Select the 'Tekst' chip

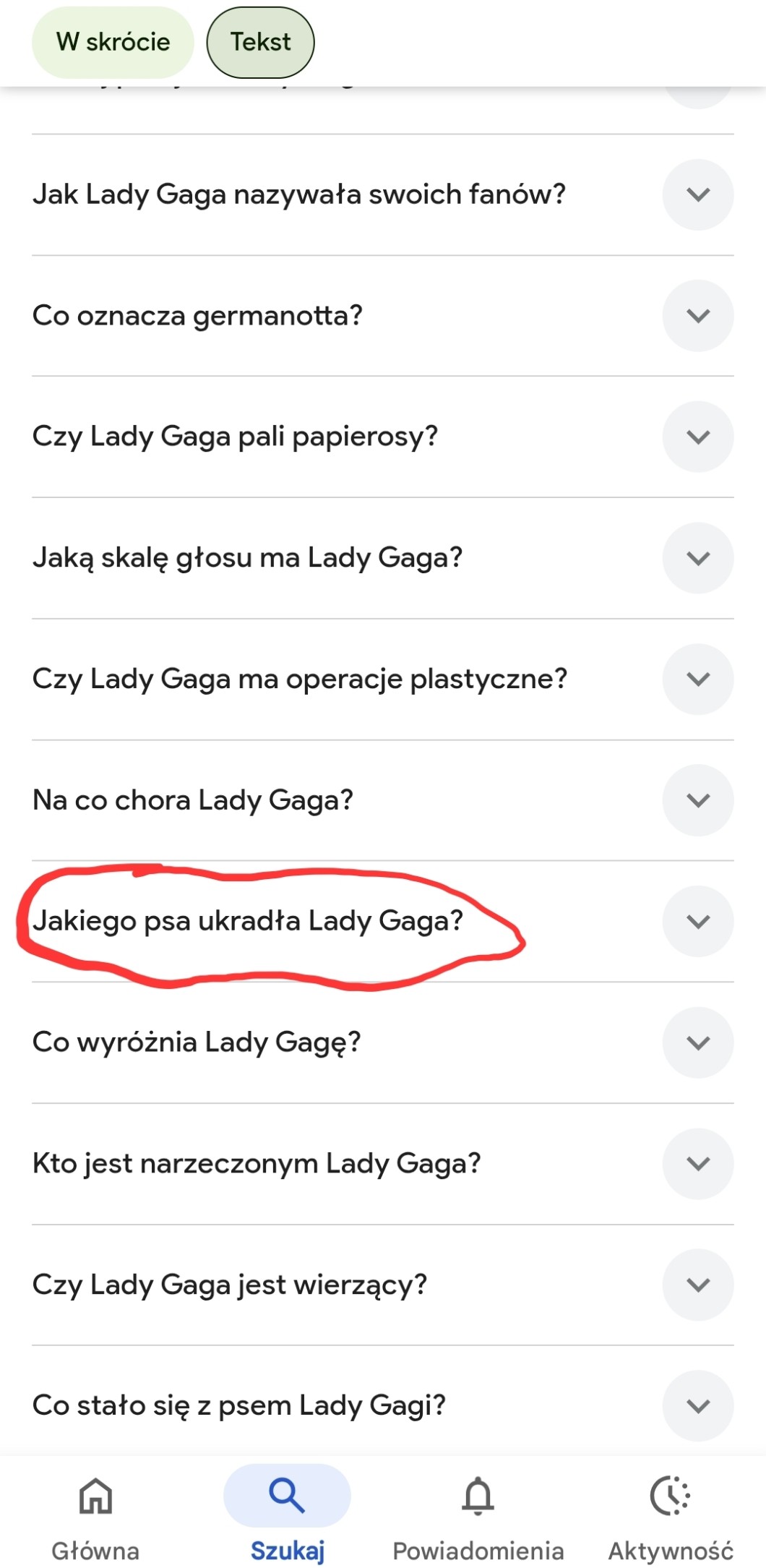click(260, 42)
